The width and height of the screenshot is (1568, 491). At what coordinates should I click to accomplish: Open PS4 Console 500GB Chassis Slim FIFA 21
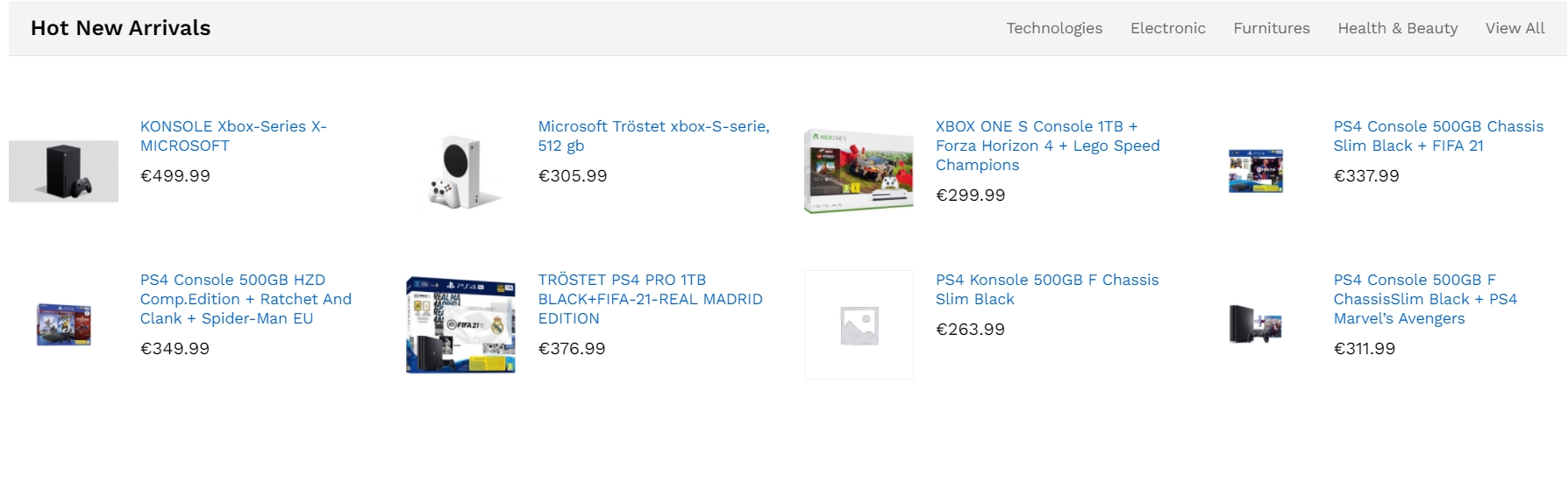point(1438,136)
